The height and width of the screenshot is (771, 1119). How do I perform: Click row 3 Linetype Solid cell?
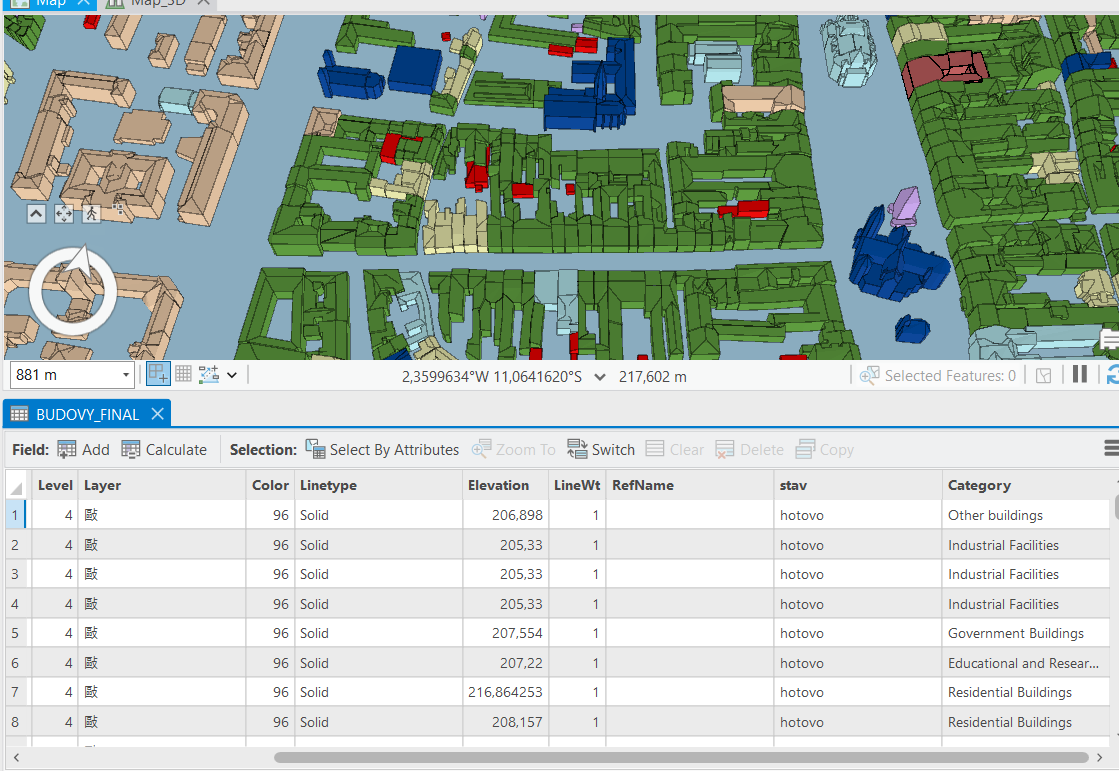pos(378,574)
